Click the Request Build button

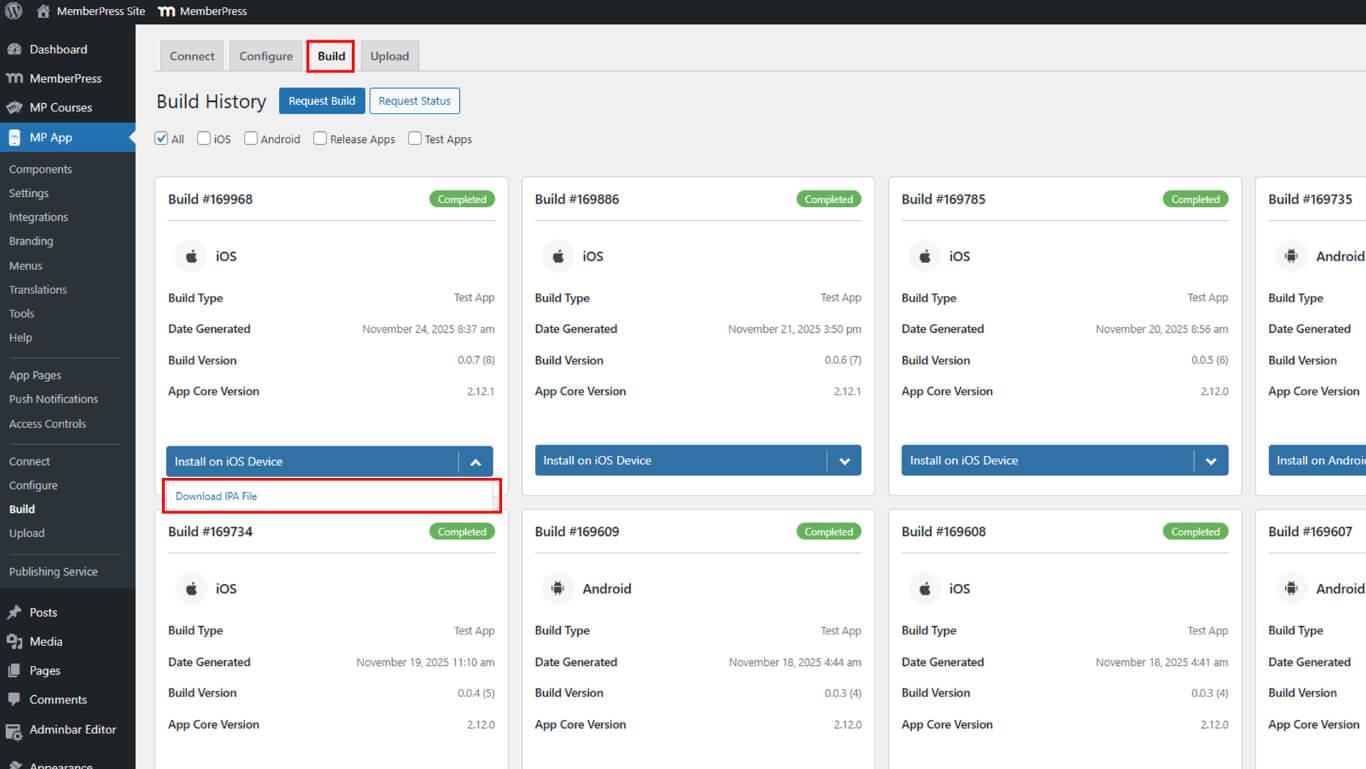(x=322, y=101)
